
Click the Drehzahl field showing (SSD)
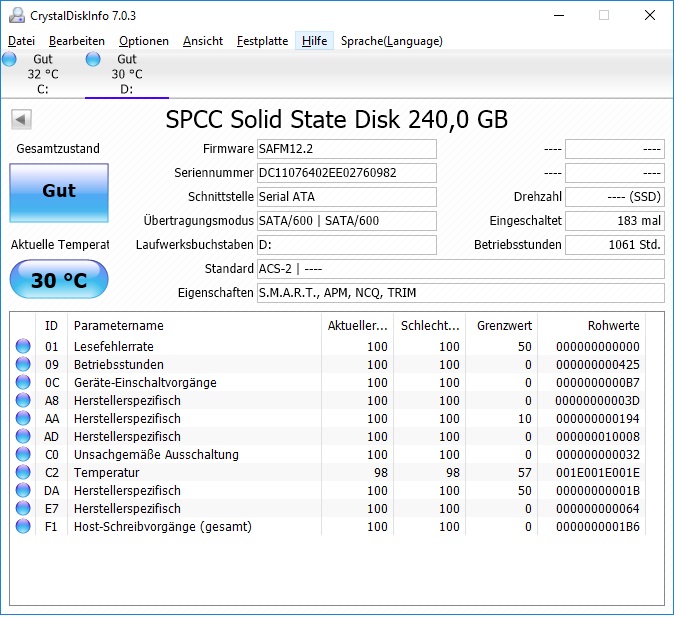[x=615, y=197]
